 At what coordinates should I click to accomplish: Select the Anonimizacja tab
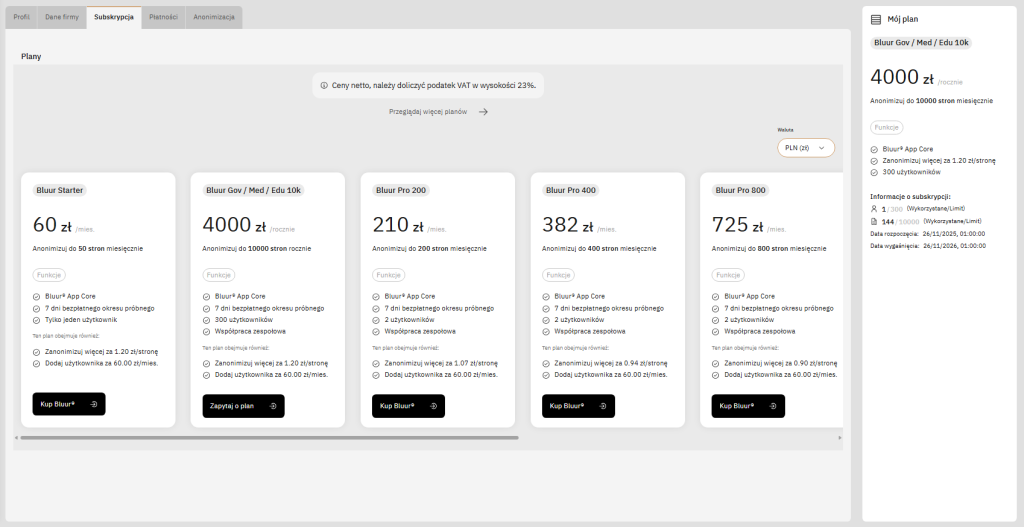pos(213,17)
